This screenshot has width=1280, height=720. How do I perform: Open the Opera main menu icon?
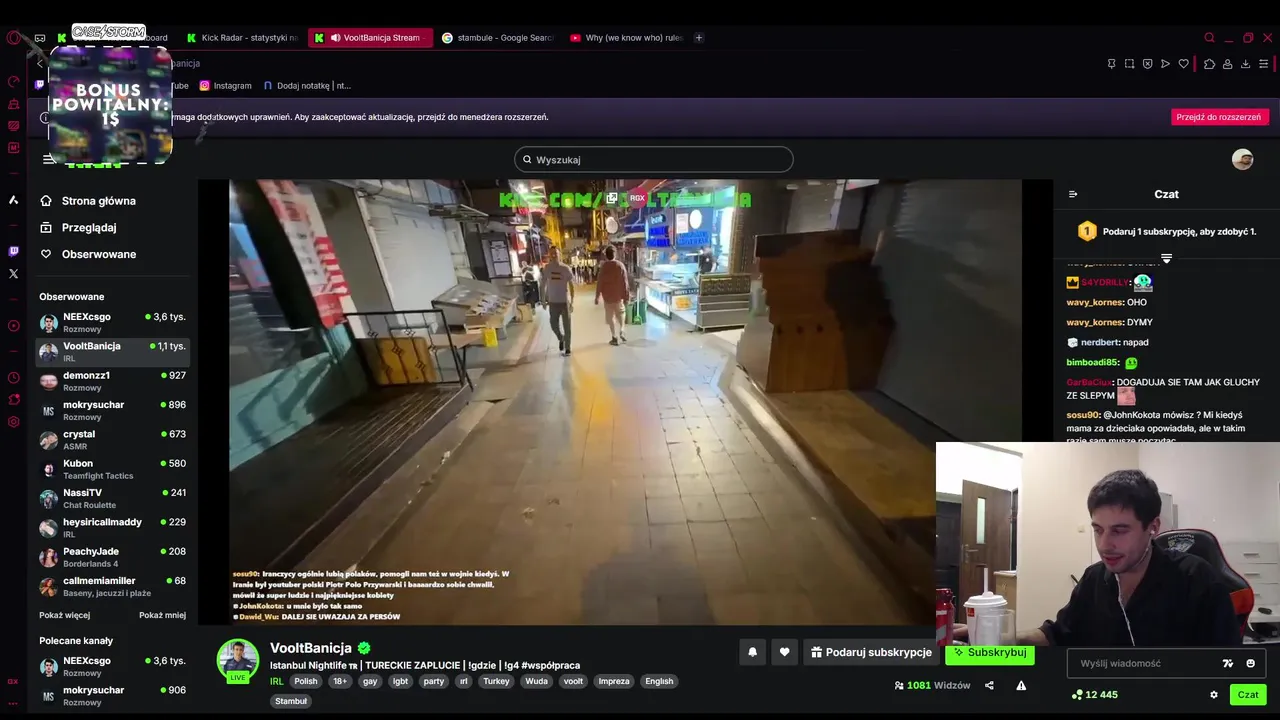click(x=13, y=38)
